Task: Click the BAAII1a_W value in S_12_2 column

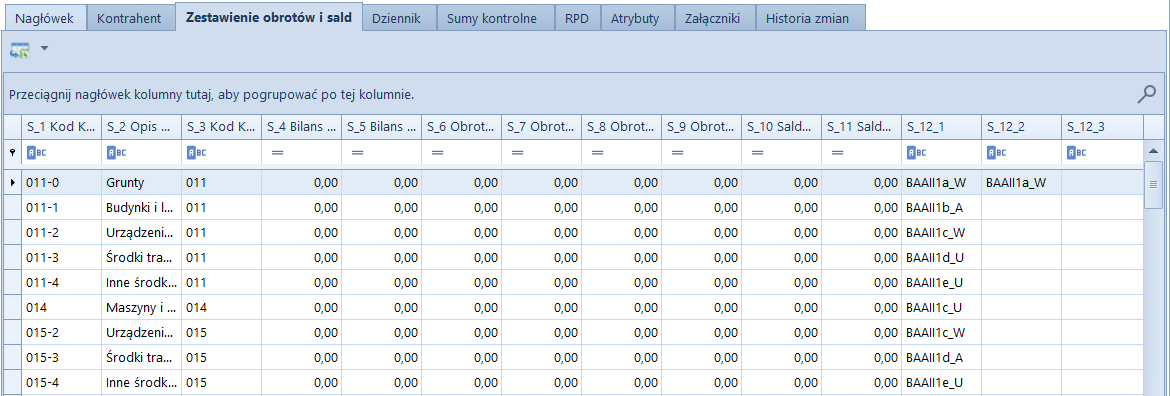Action: pos(1022,182)
